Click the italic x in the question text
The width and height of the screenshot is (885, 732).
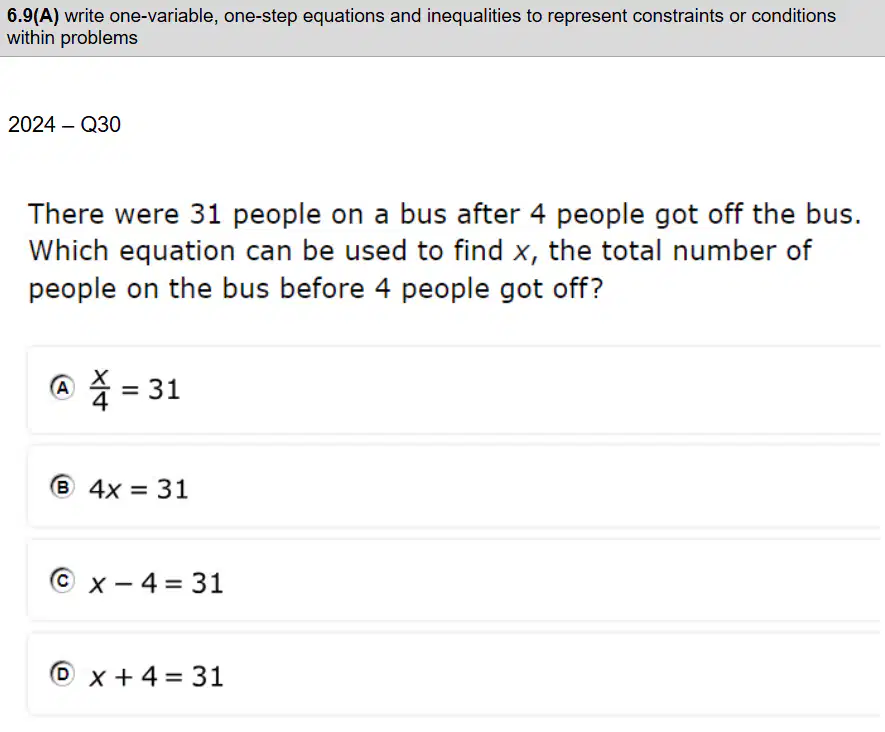522,252
